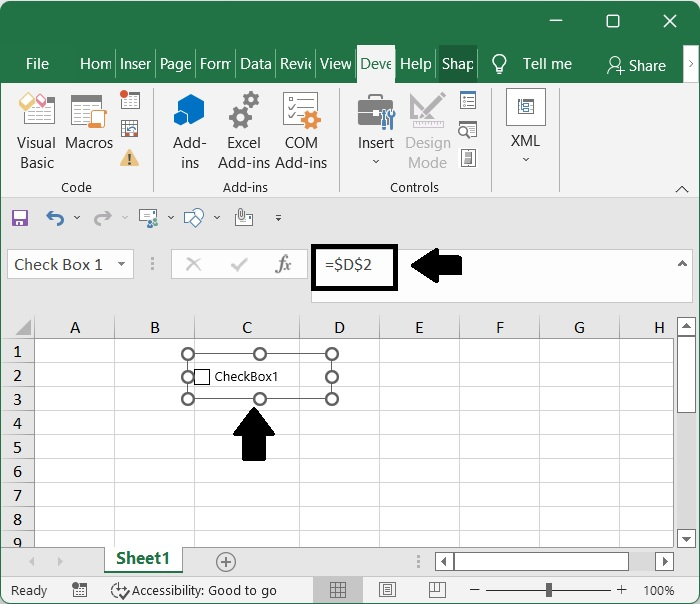Open the Macros dialog
Image resolution: width=700 pixels, height=604 pixels.
(89, 123)
